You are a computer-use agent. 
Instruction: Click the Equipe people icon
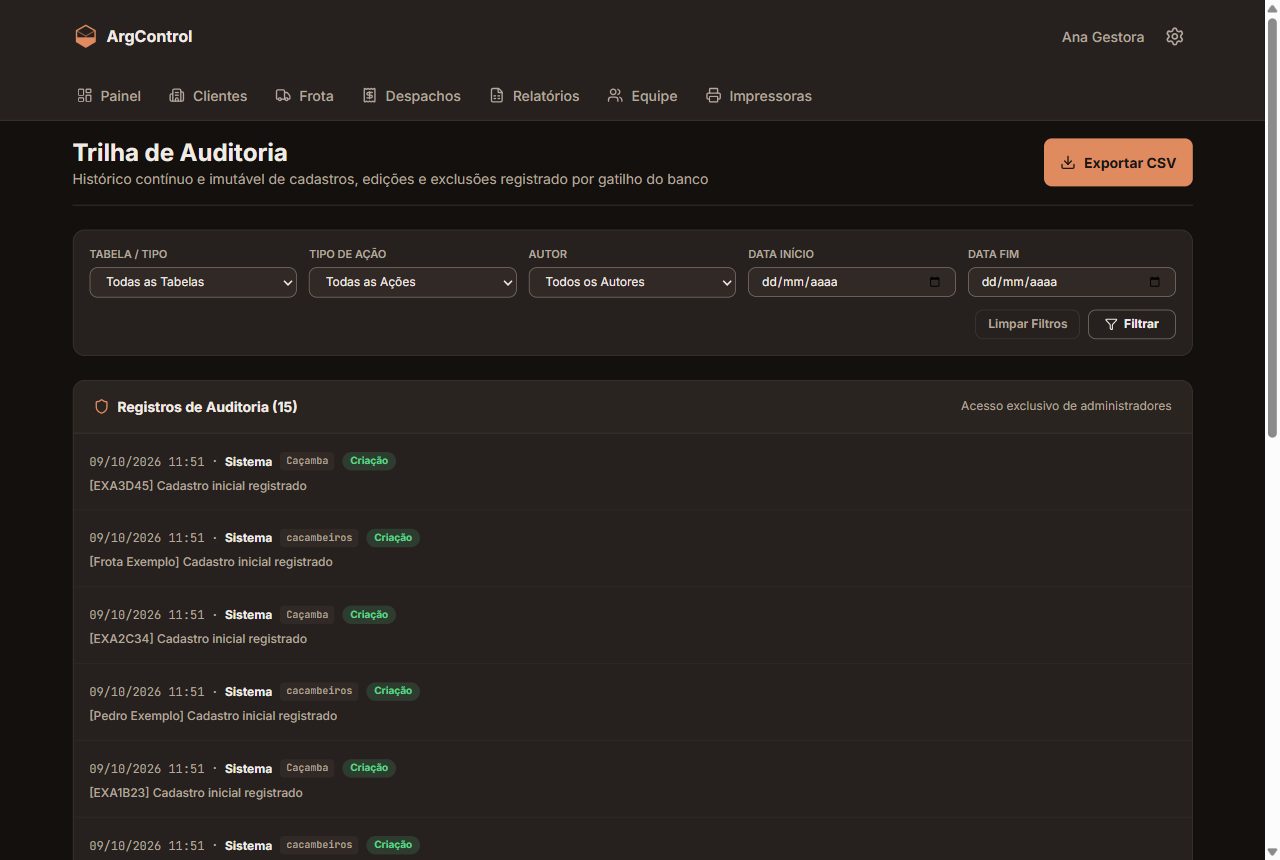(615, 96)
